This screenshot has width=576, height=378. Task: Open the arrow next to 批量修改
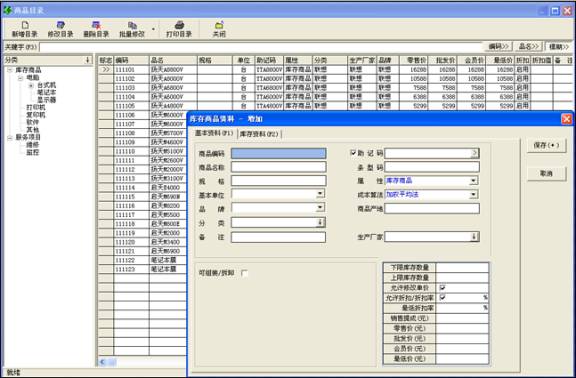coord(154,29)
